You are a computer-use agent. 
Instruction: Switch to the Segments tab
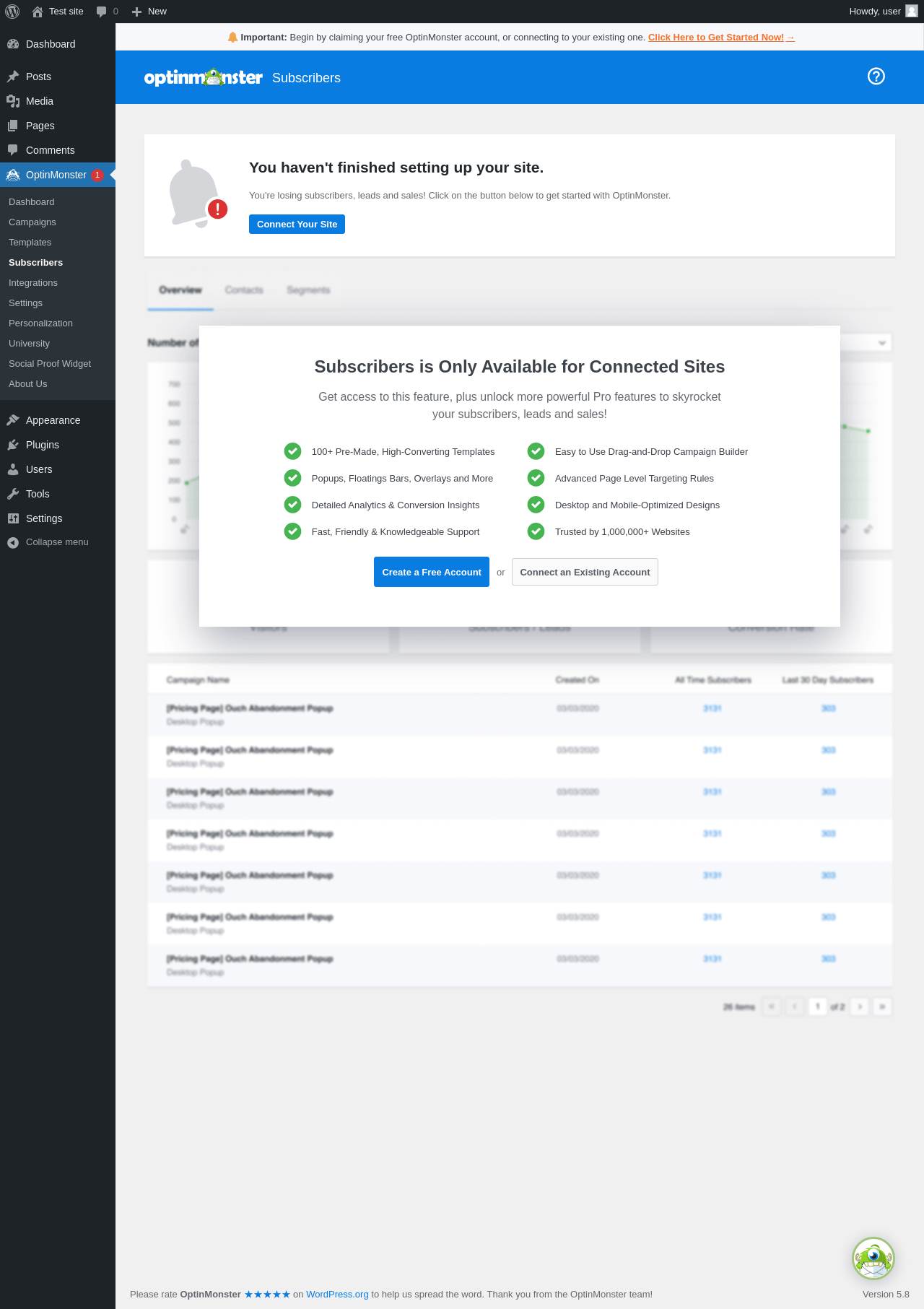tap(308, 290)
